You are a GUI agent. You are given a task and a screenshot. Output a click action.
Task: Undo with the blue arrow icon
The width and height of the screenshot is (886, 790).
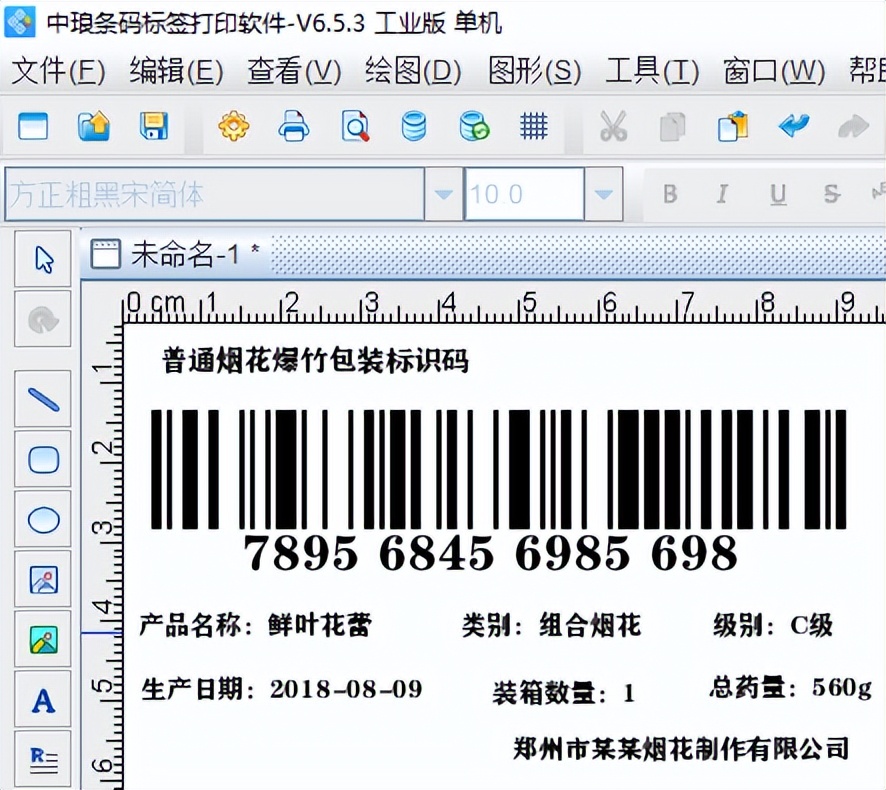click(x=793, y=125)
